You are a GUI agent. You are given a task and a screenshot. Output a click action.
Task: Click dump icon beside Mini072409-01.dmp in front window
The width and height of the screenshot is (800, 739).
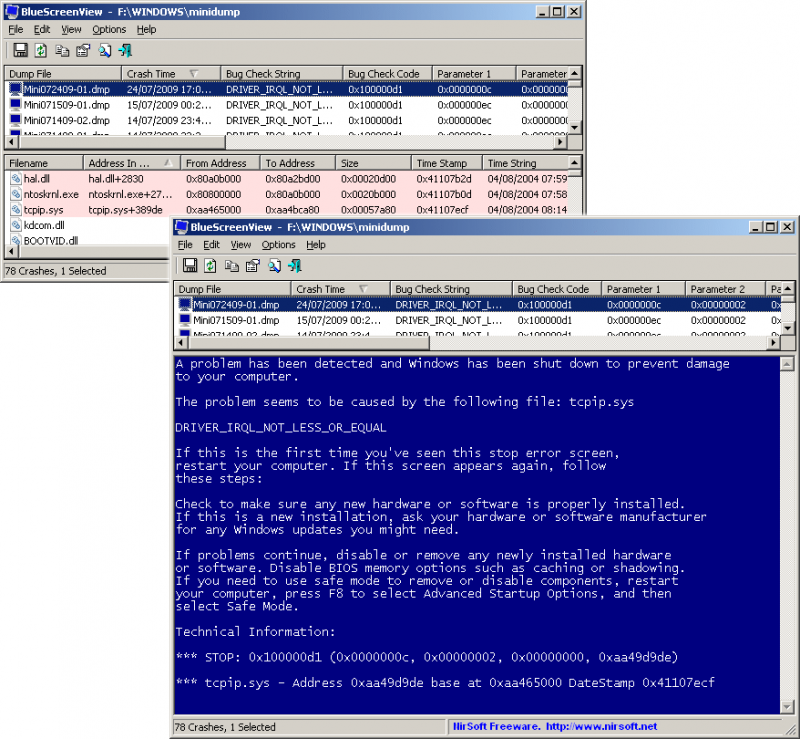pyautogui.click(x=185, y=305)
